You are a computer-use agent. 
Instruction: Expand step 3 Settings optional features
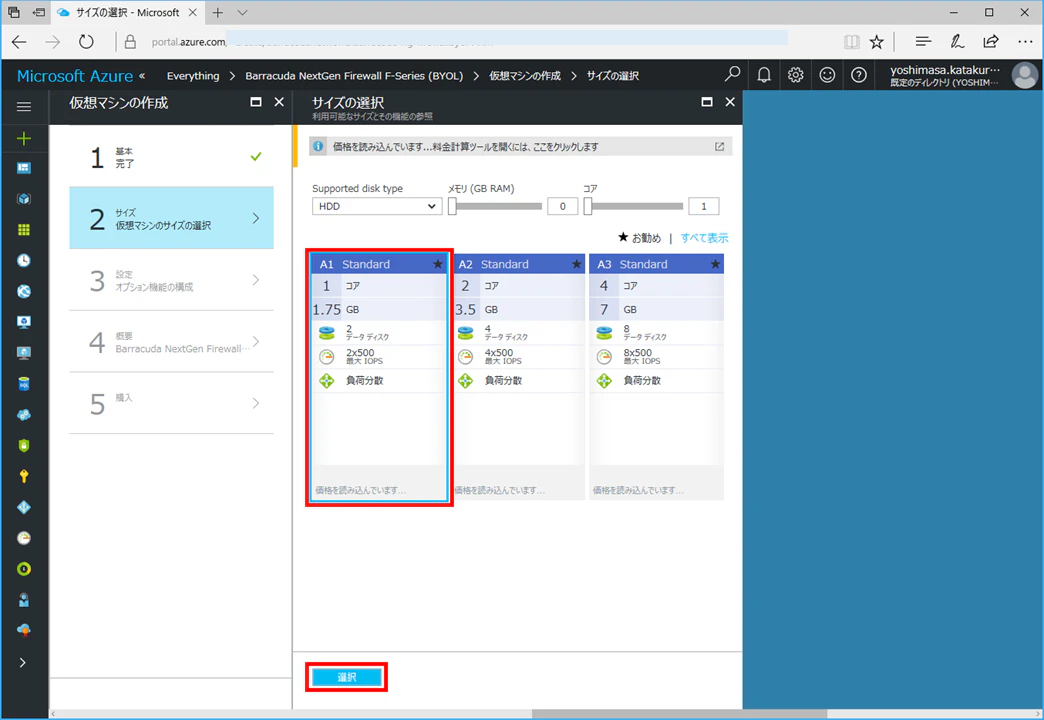pyautogui.click(x=172, y=280)
